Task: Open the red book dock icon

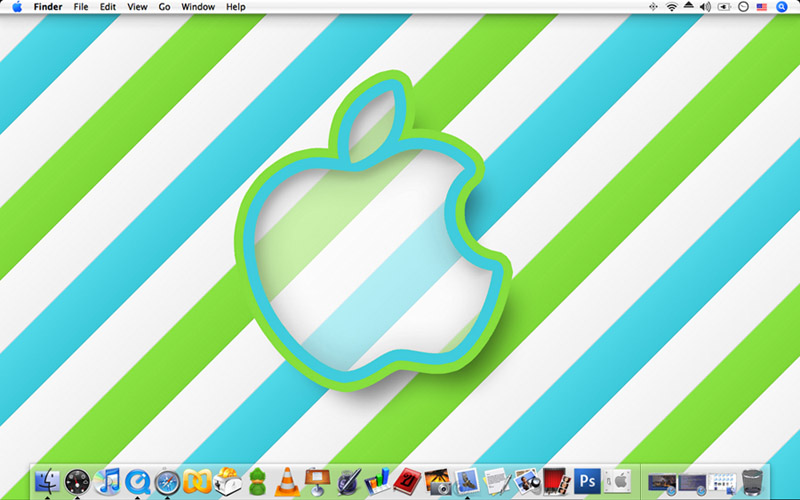Action: tap(407, 482)
